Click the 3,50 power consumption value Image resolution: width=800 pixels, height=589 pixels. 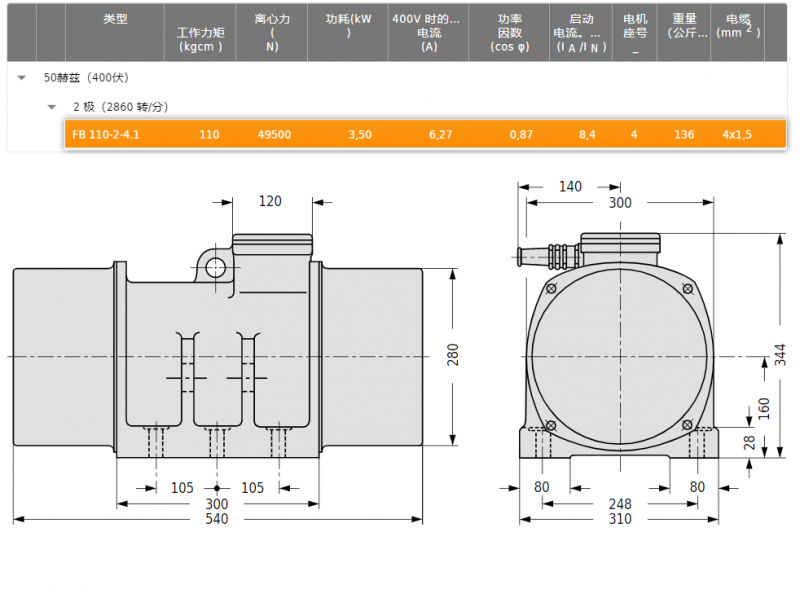click(360, 135)
